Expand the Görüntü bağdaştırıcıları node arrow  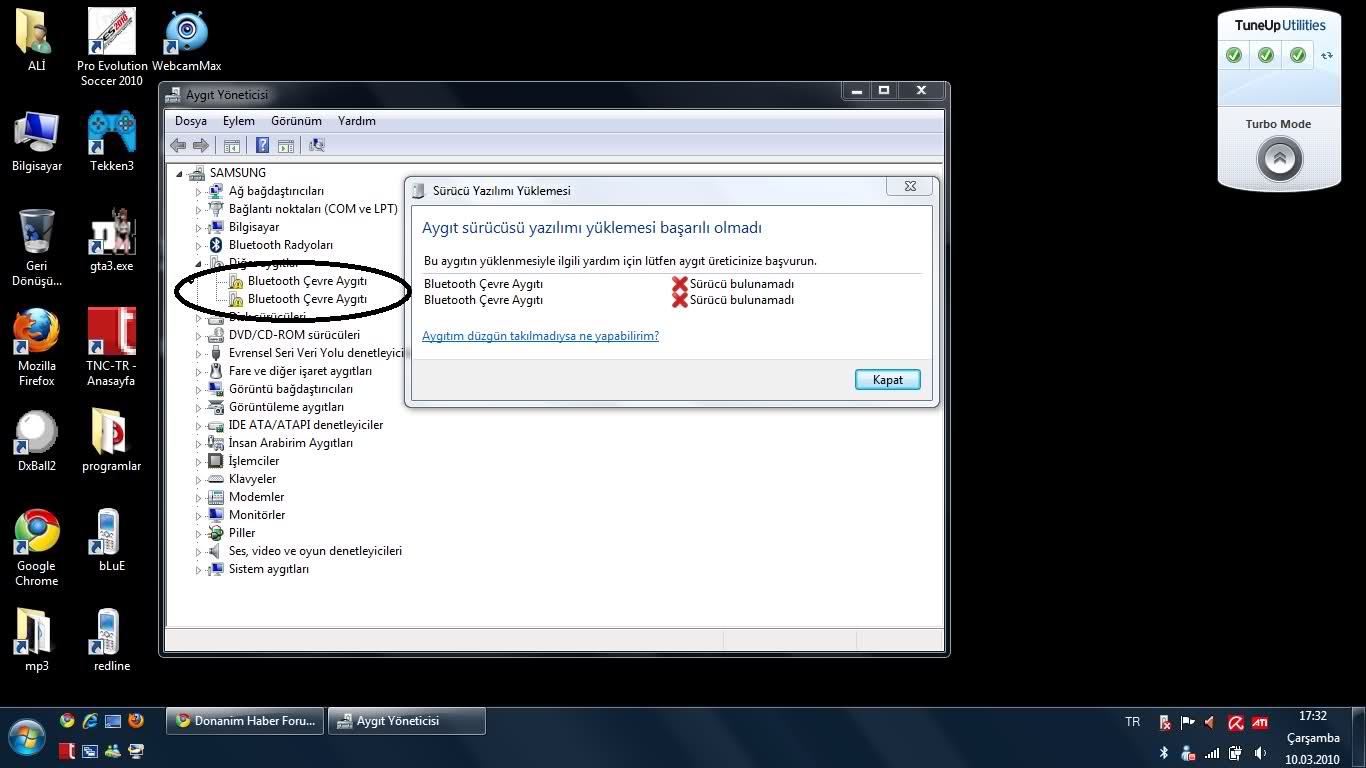coord(198,389)
